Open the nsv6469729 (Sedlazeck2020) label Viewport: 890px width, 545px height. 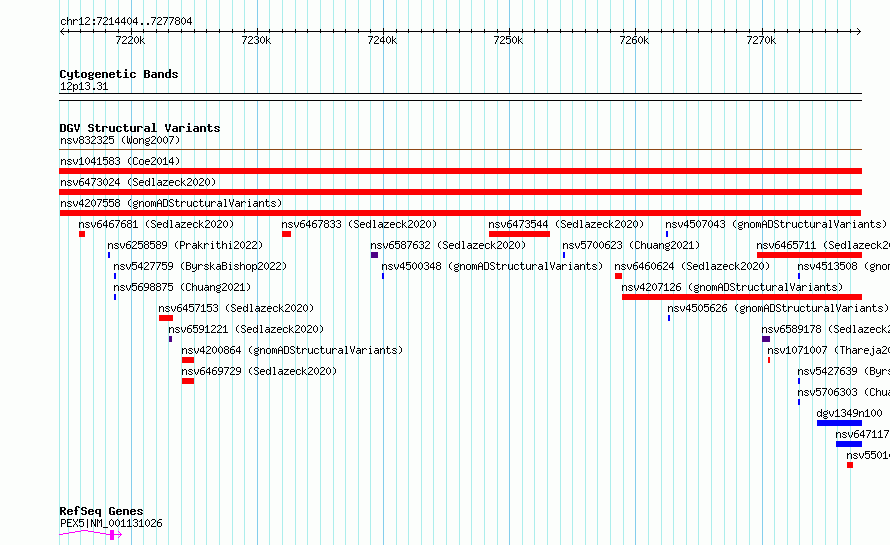point(259,371)
